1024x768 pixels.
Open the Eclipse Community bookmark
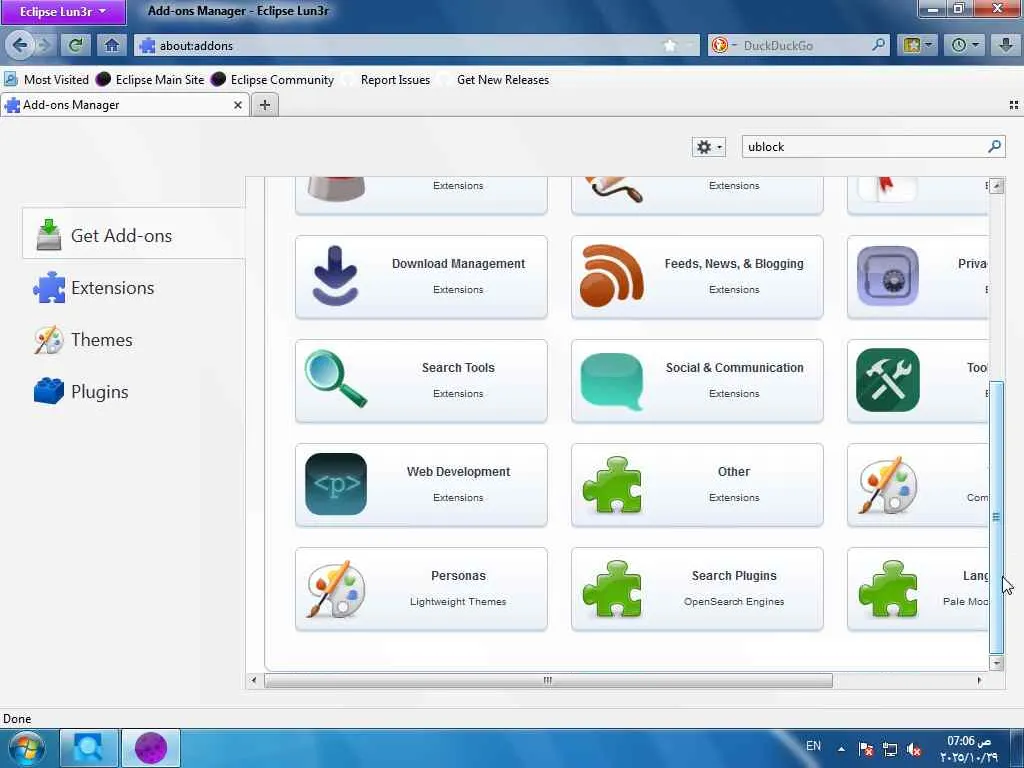272,80
